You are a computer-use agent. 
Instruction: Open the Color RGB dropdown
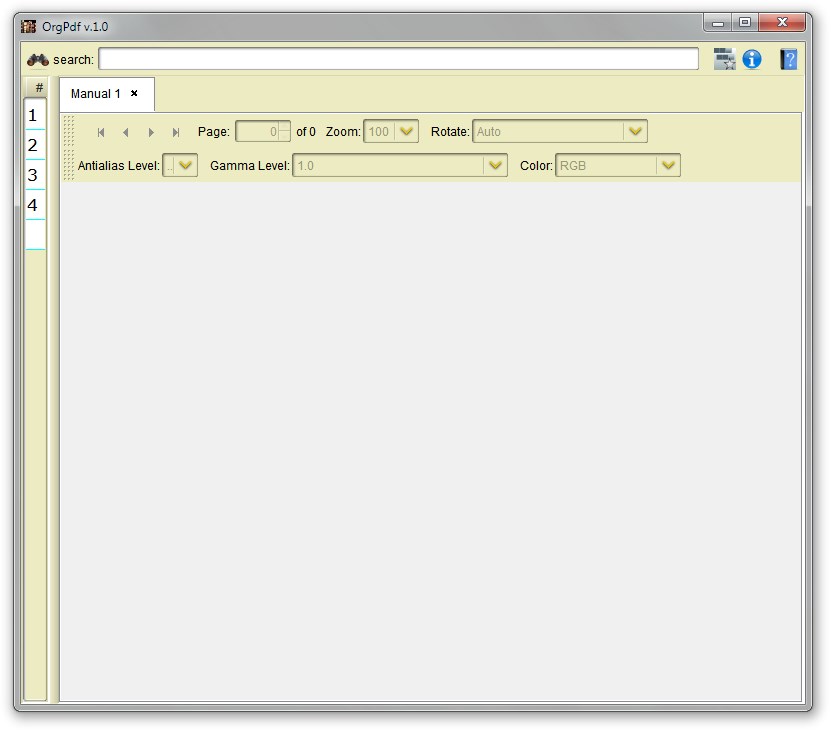click(x=618, y=165)
